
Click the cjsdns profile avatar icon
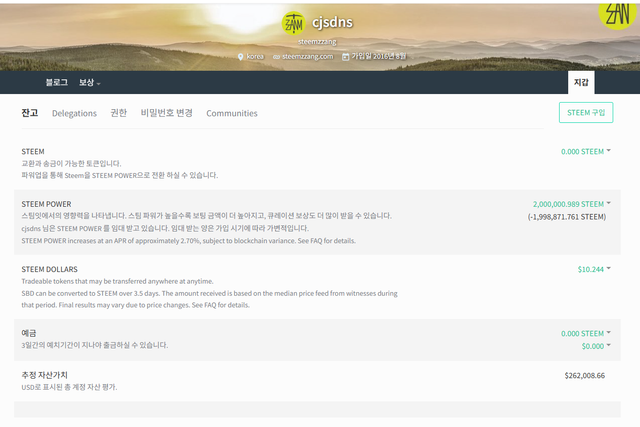pyautogui.click(x=293, y=23)
